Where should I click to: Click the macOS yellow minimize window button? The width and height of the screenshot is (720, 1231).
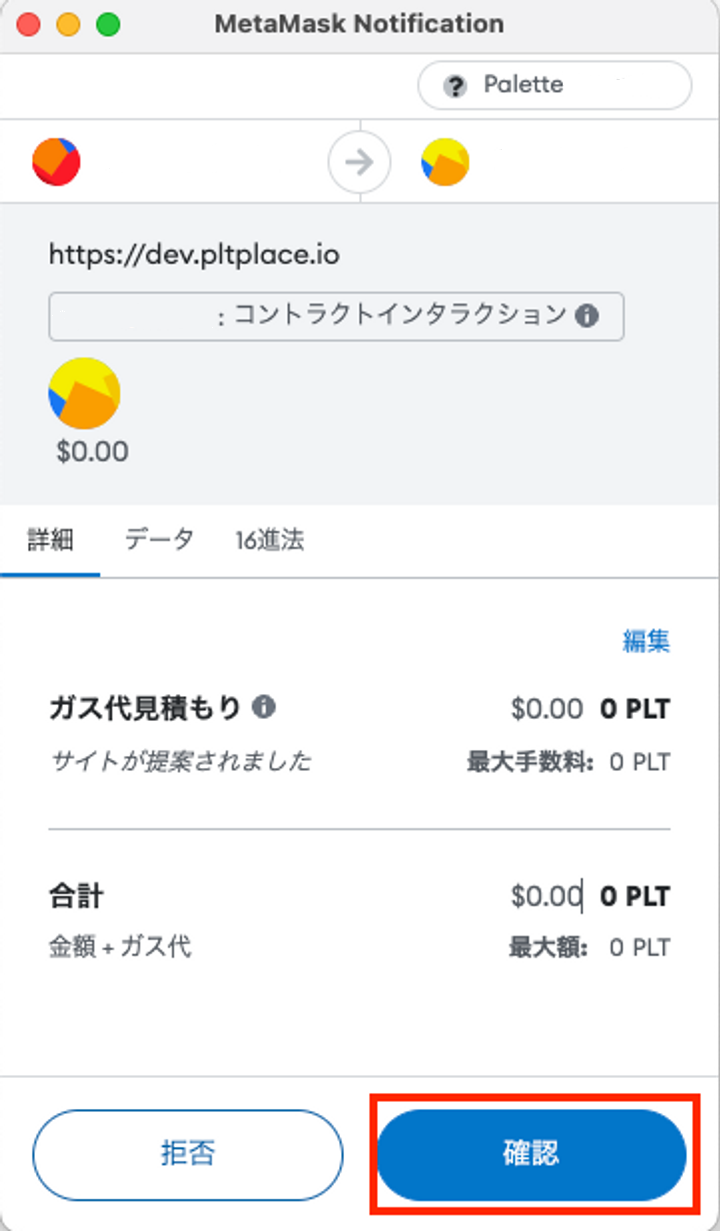click(68, 25)
